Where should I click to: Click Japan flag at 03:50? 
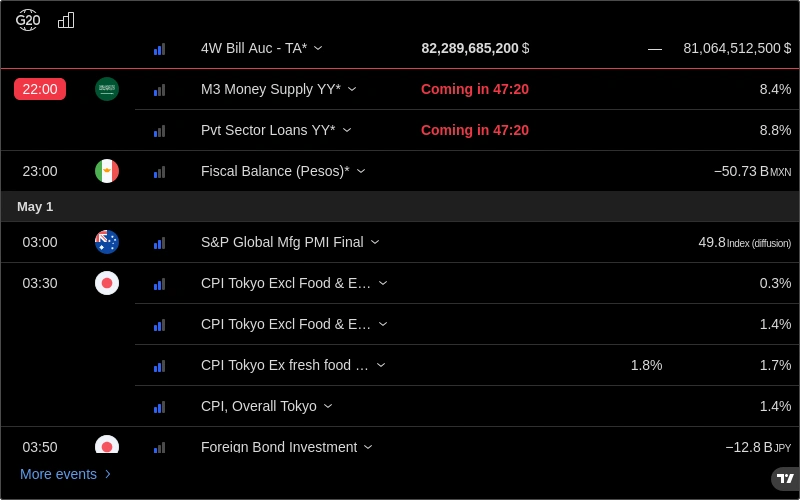pos(107,444)
